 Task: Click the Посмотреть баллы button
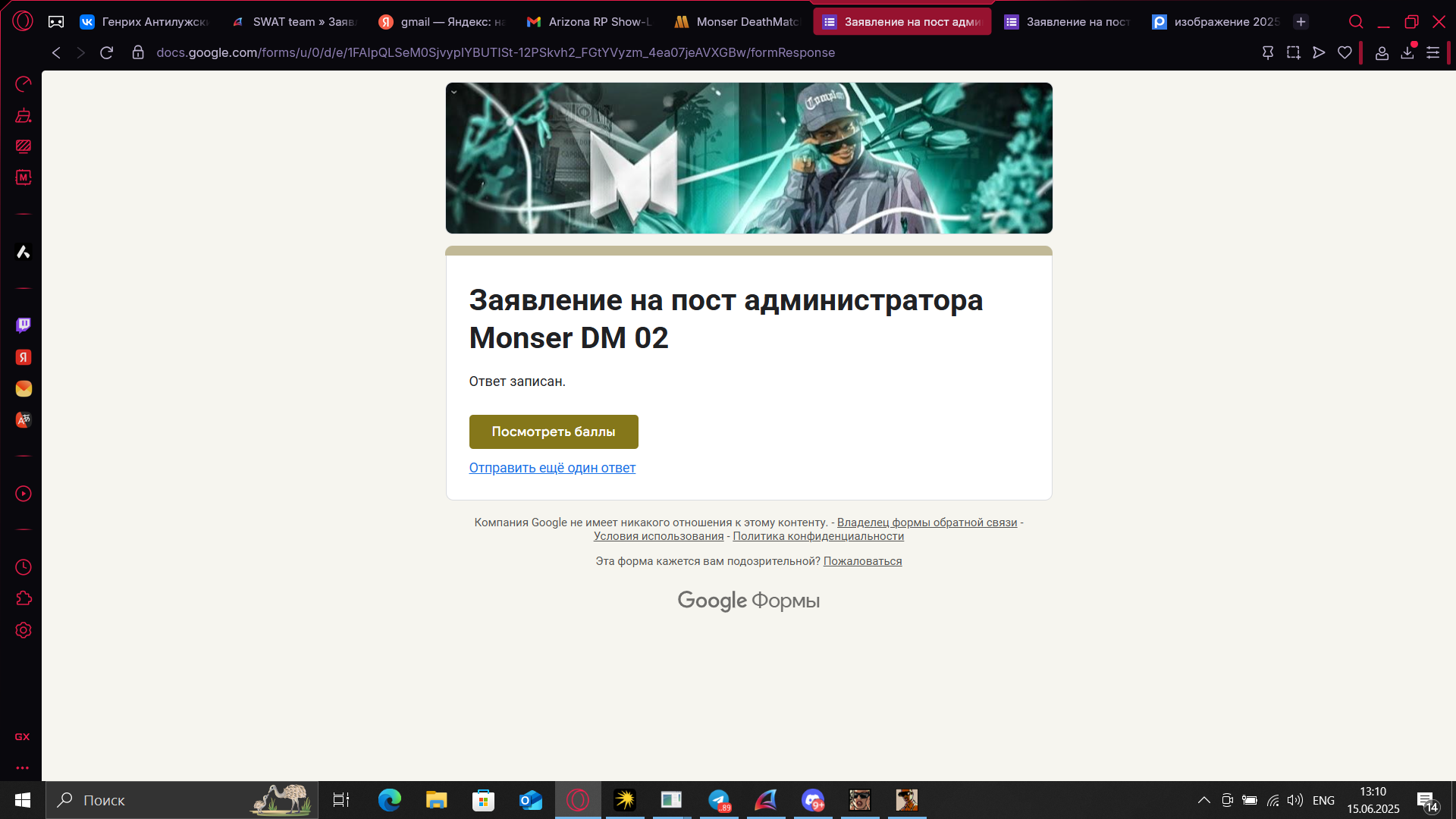(554, 431)
